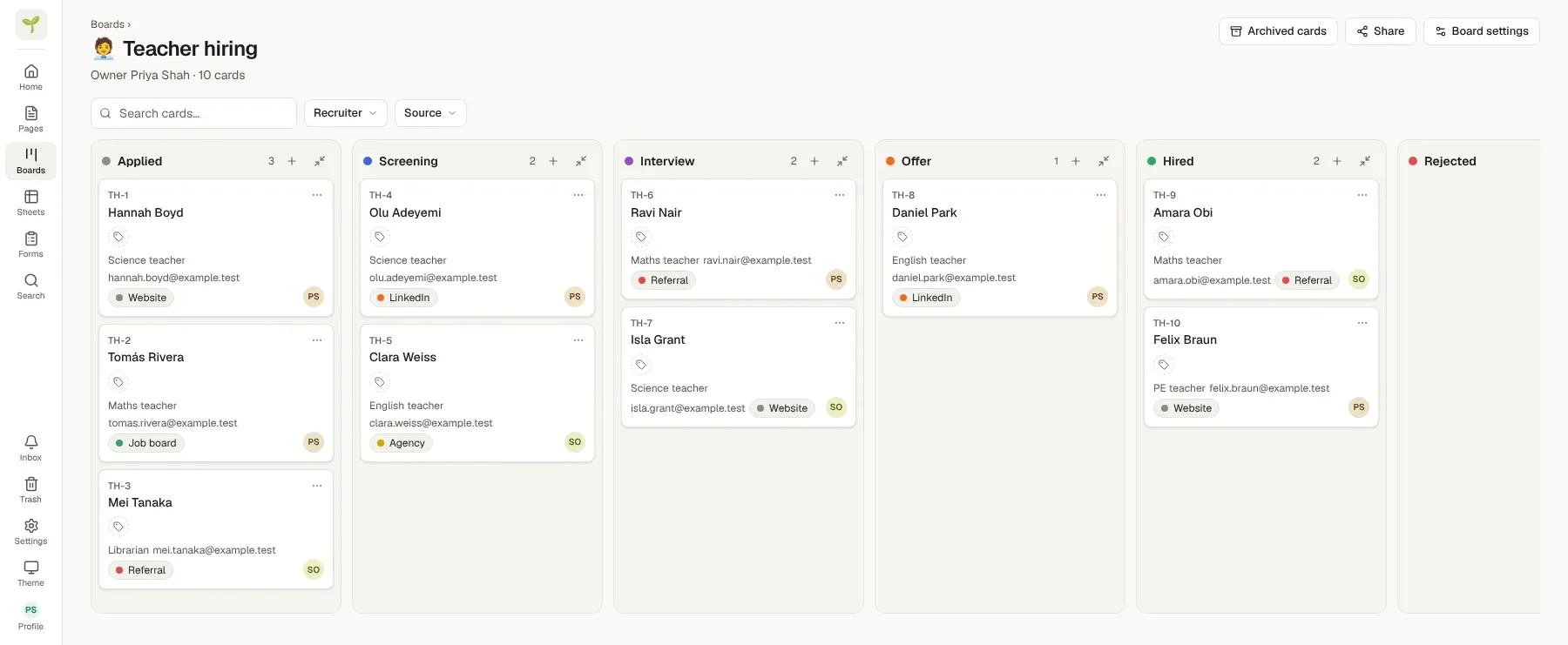Open the Source filter dropdown

430,113
